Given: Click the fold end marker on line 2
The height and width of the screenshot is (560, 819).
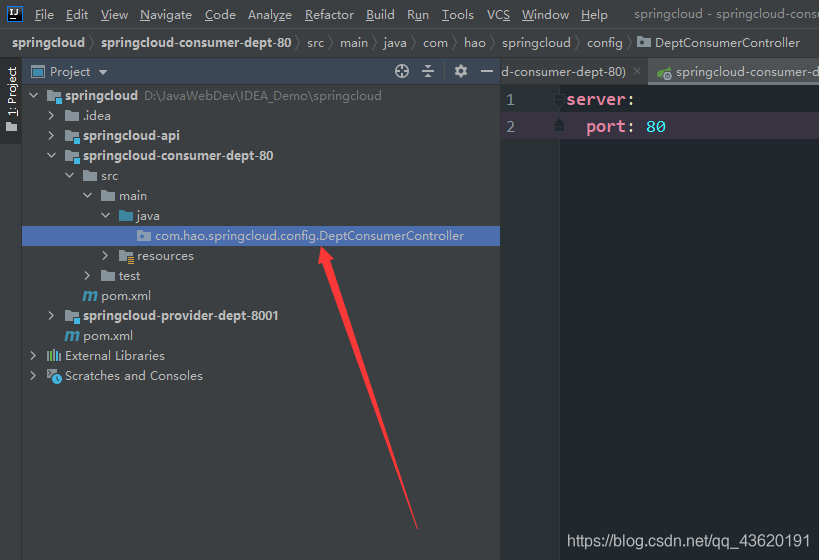Looking at the screenshot, I should (x=559, y=126).
